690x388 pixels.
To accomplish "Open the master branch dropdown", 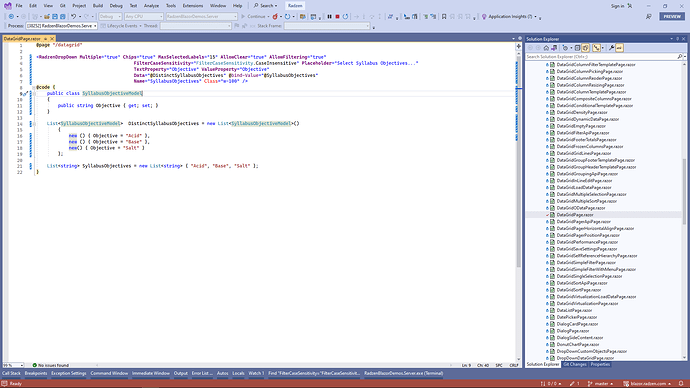I will click(x=600, y=384).
